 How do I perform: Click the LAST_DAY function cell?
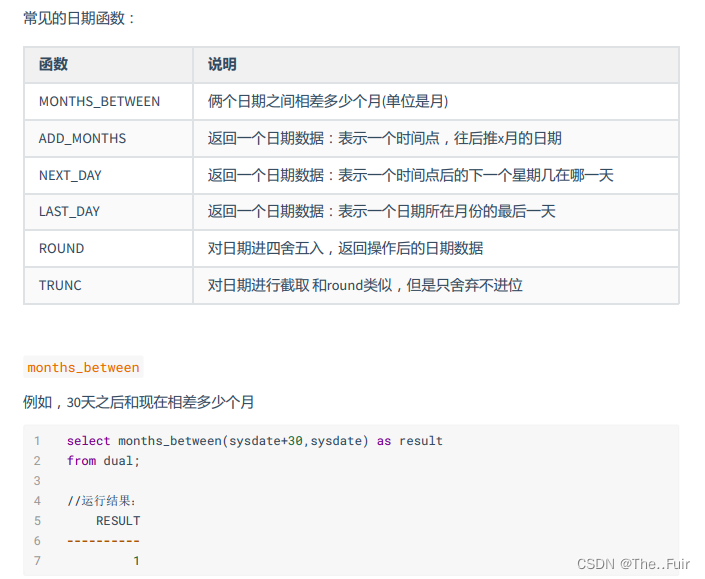(x=108, y=212)
